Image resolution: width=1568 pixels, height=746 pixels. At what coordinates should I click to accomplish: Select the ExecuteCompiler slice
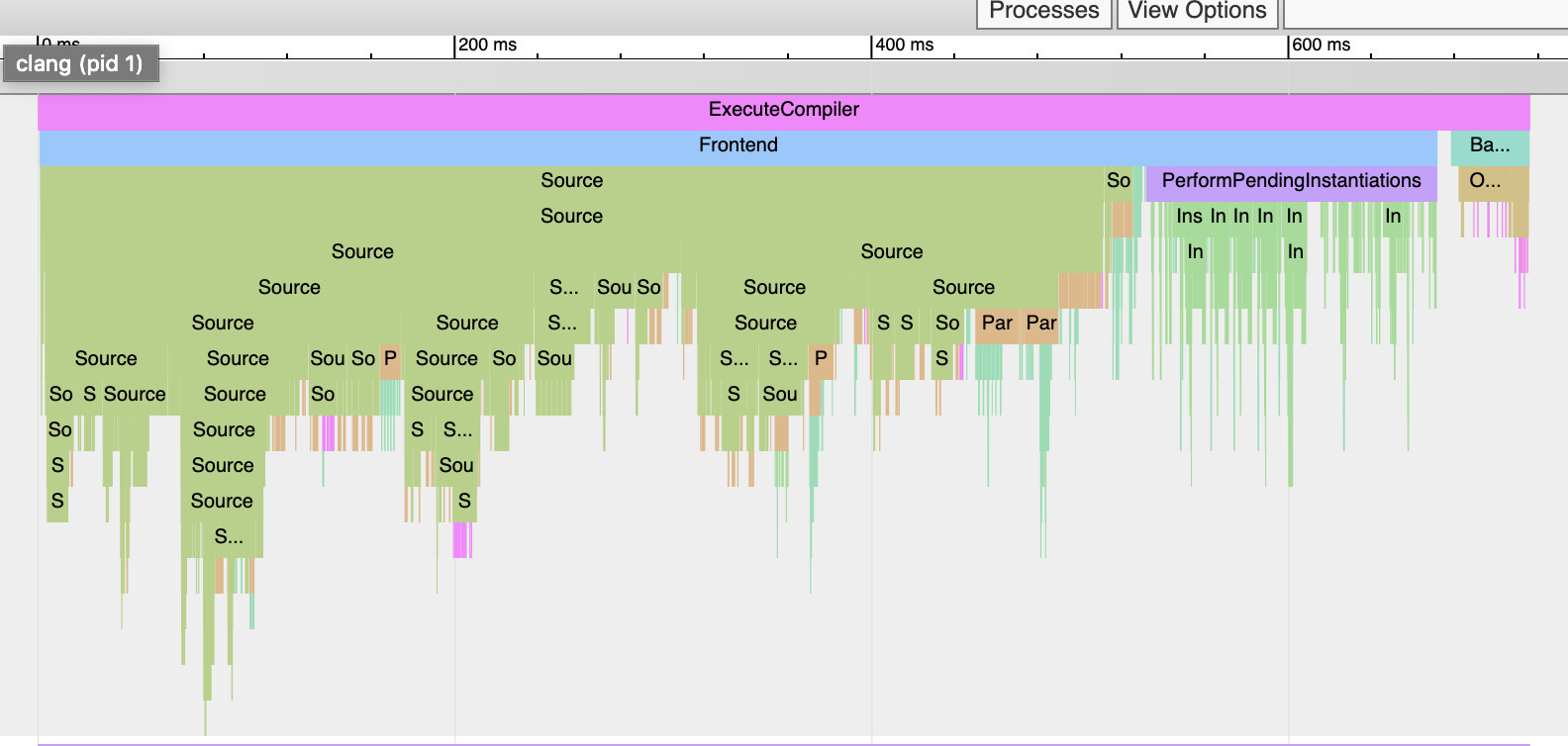click(783, 110)
